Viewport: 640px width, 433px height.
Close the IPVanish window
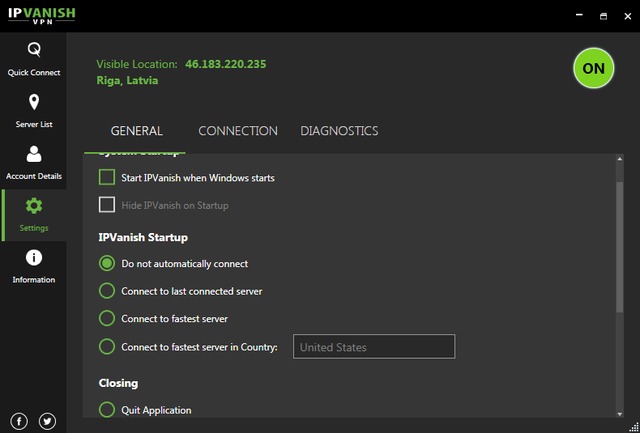tap(628, 16)
